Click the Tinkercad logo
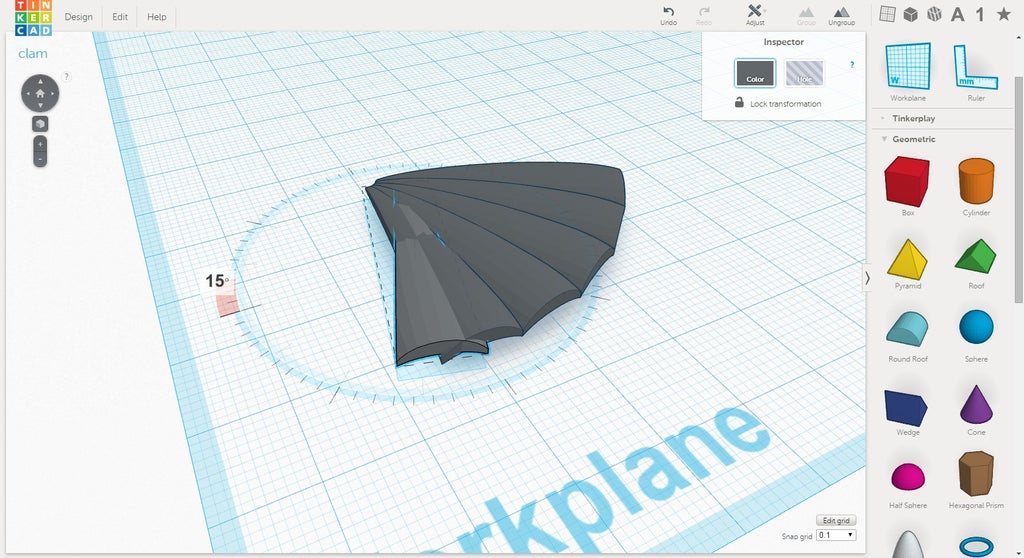 pyautogui.click(x=33, y=18)
